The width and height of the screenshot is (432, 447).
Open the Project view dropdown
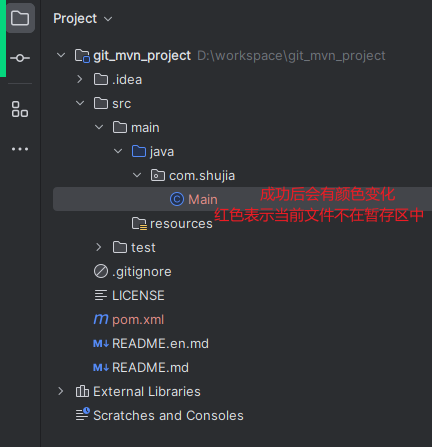click(108, 19)
